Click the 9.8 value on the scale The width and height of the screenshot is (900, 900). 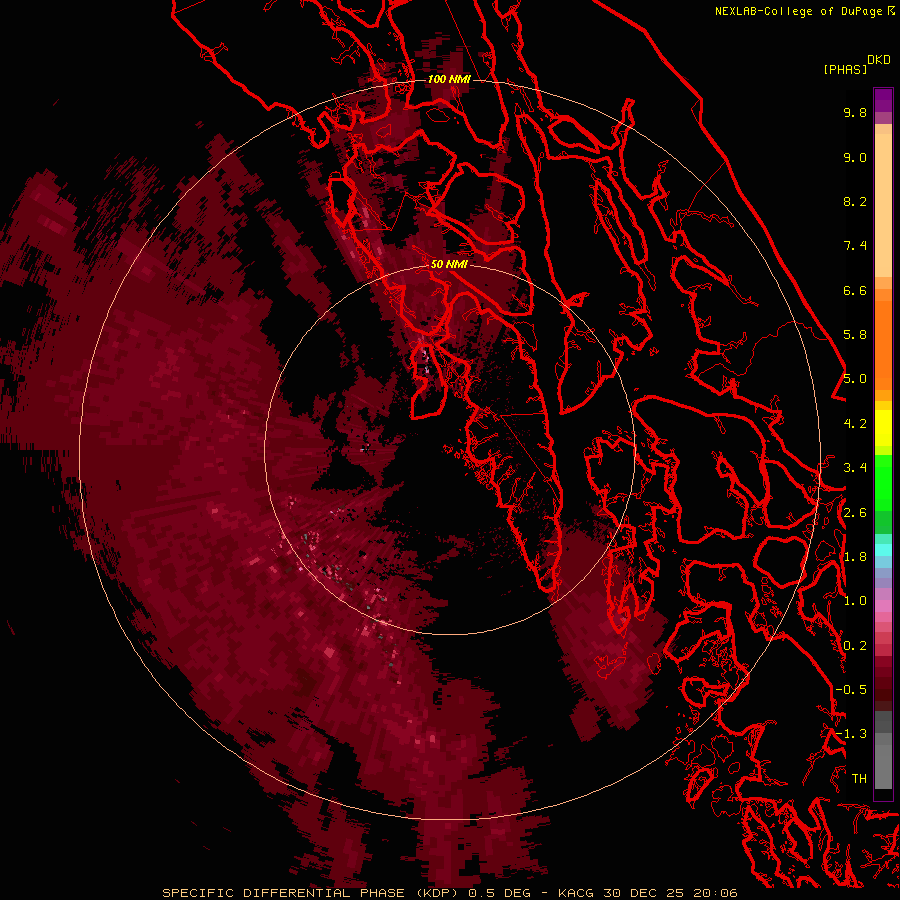click(x=855, y=113)
